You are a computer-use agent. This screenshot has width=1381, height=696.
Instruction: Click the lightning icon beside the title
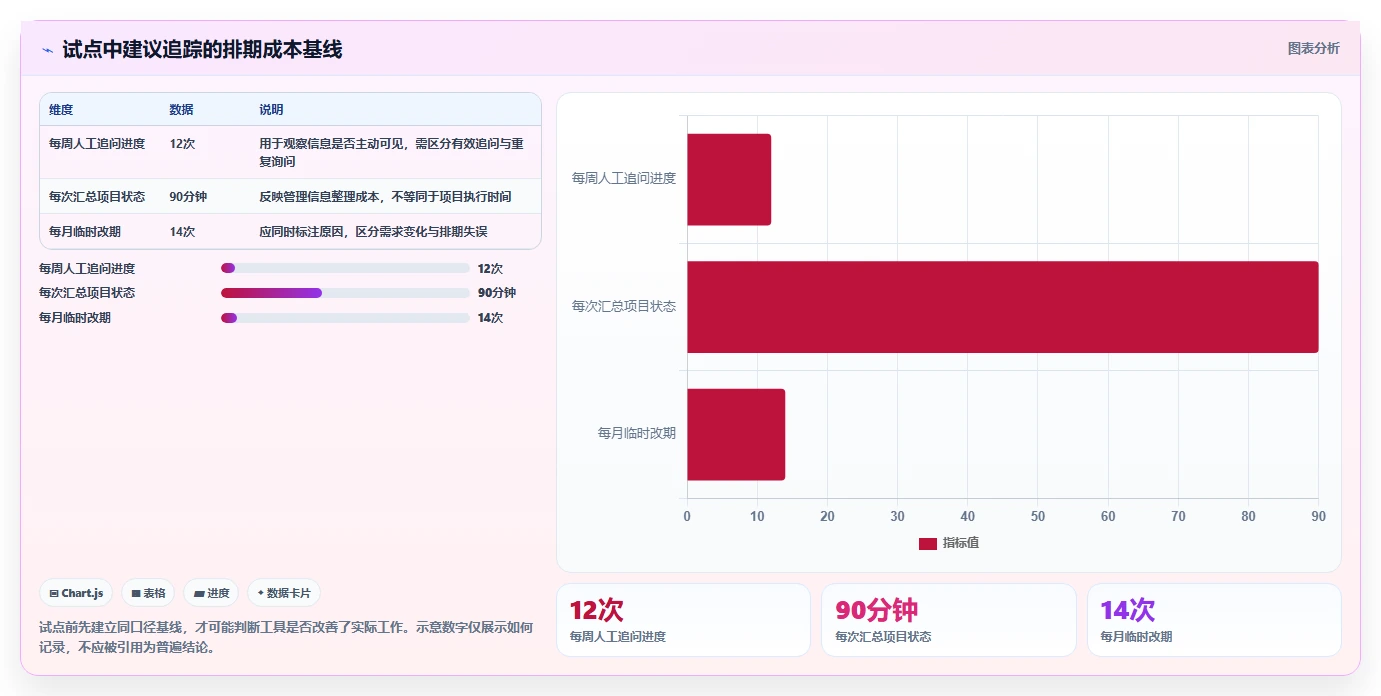[47, 50]
